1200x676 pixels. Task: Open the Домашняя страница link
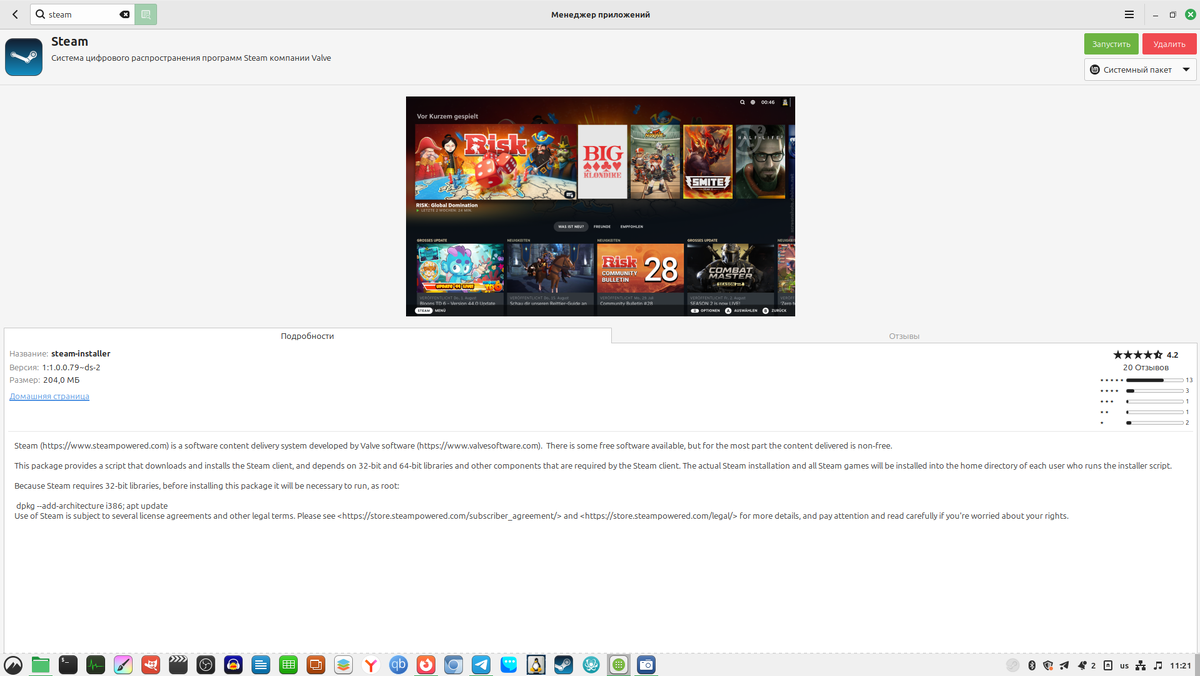49,396
